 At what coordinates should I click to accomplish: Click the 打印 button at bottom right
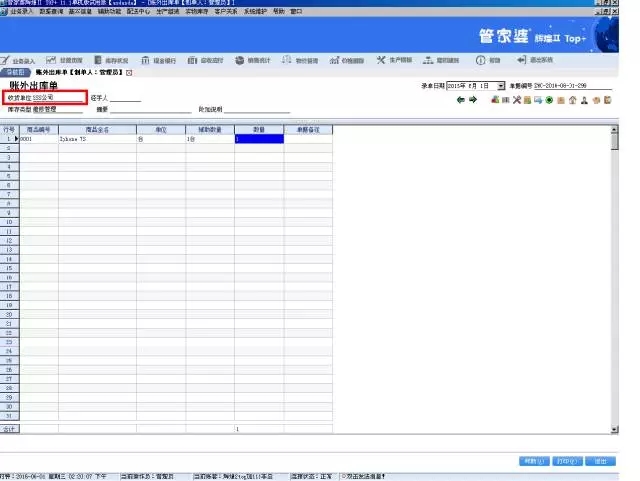point(567,461)
